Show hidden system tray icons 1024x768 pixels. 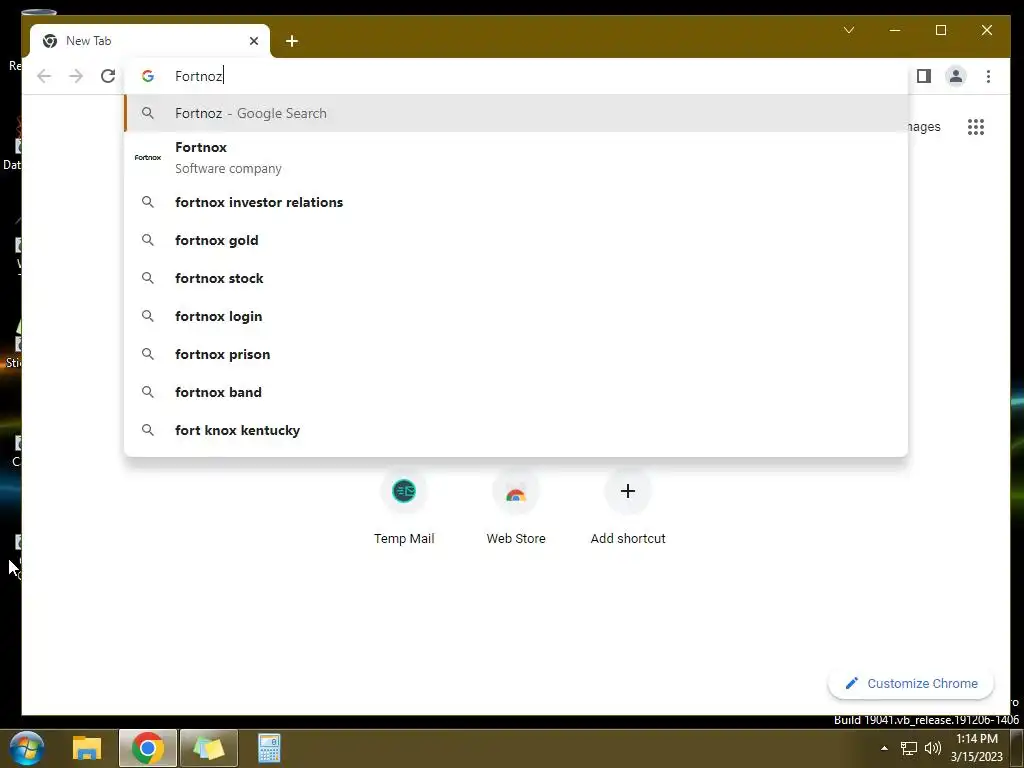click(884, 748)
